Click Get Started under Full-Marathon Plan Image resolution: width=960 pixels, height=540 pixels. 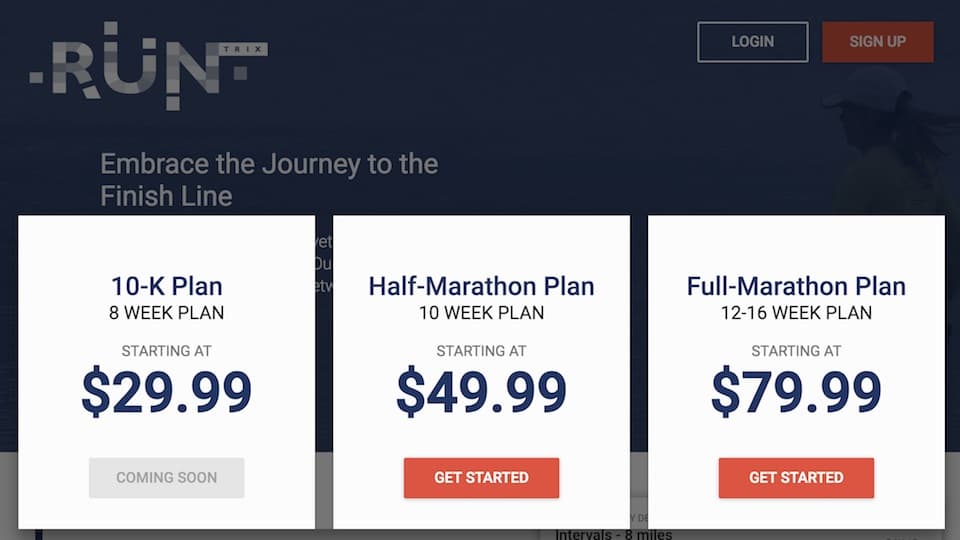tap(796, 478)
